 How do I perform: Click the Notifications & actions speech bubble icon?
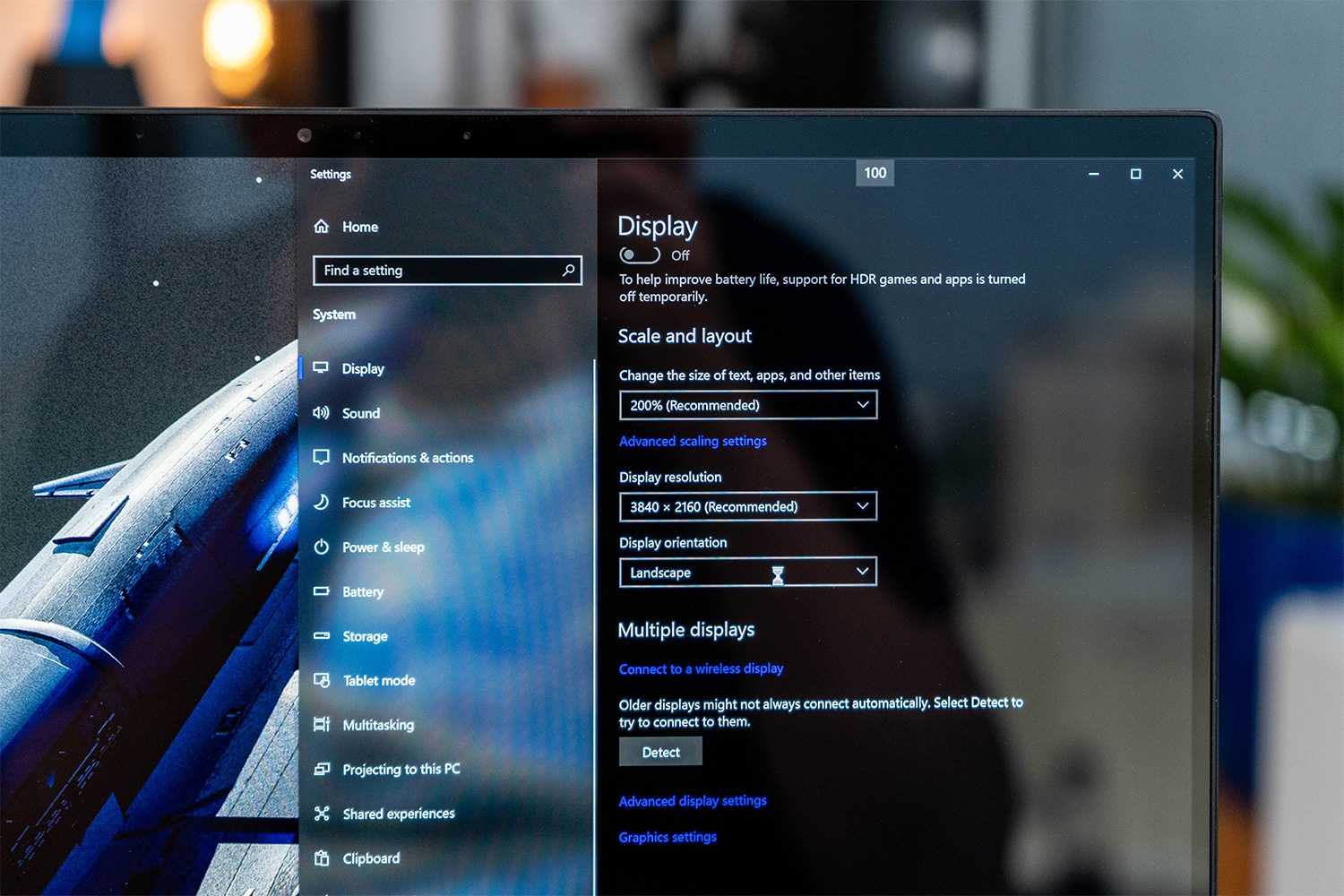coord(321,457)
